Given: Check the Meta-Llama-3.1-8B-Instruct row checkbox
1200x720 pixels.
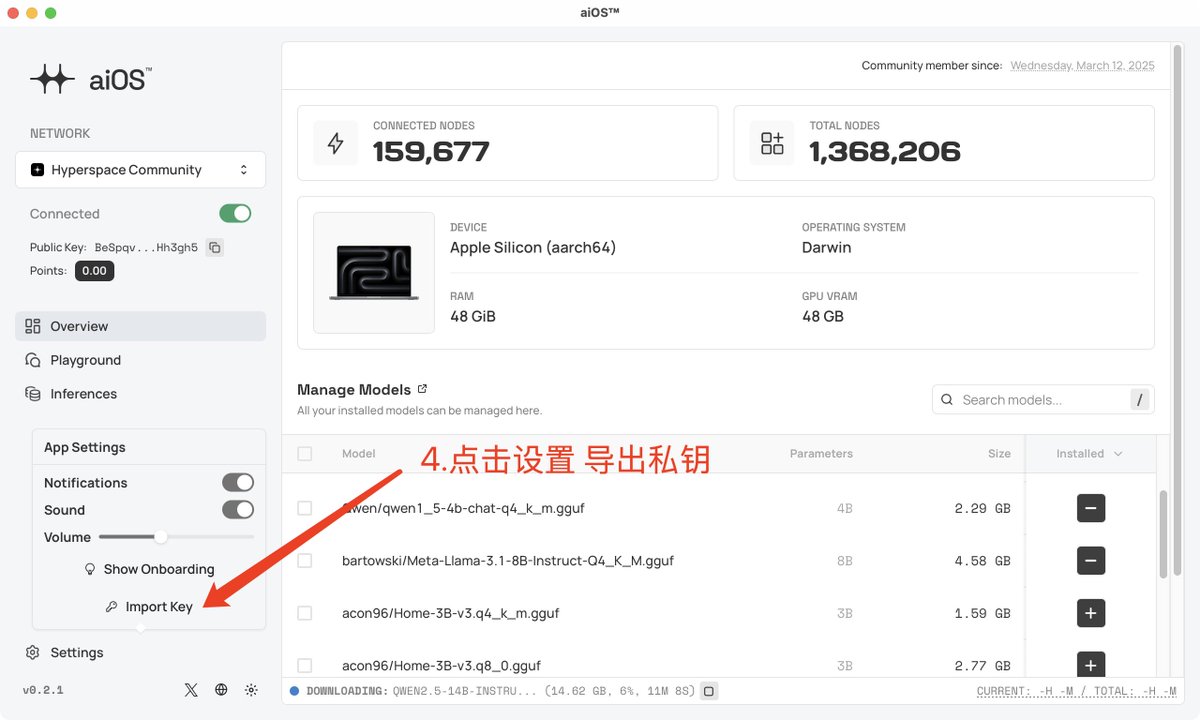Looking at the screenshot, I should tap(305, 560).
